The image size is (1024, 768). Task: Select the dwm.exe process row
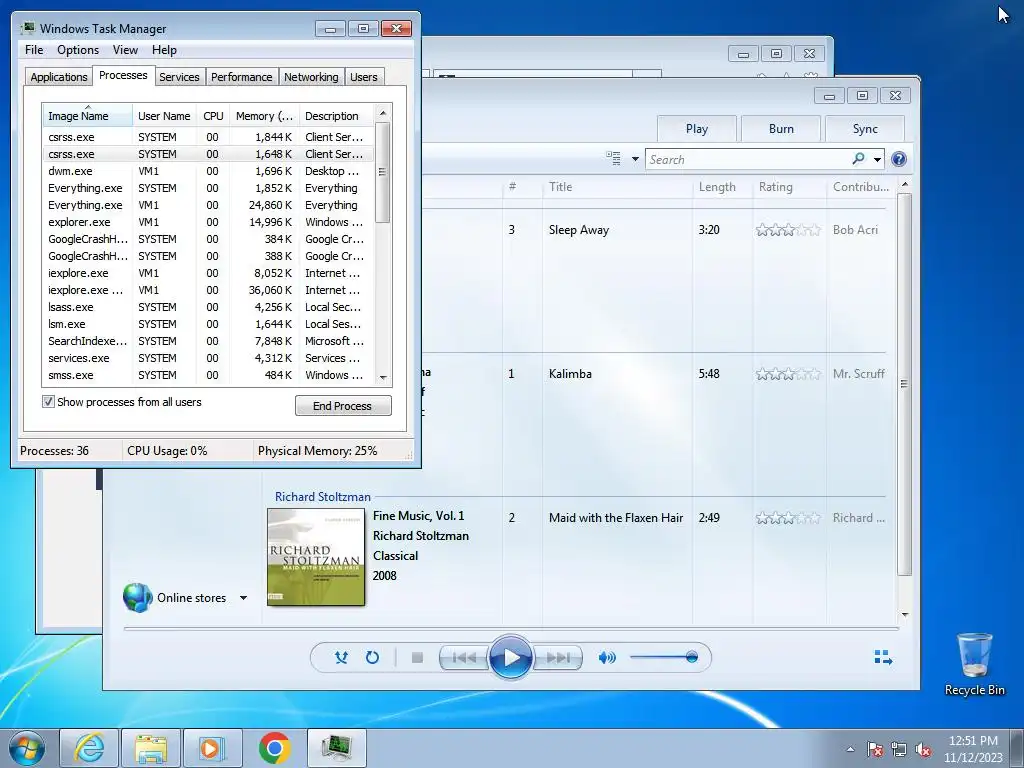(x=208, y=171)
